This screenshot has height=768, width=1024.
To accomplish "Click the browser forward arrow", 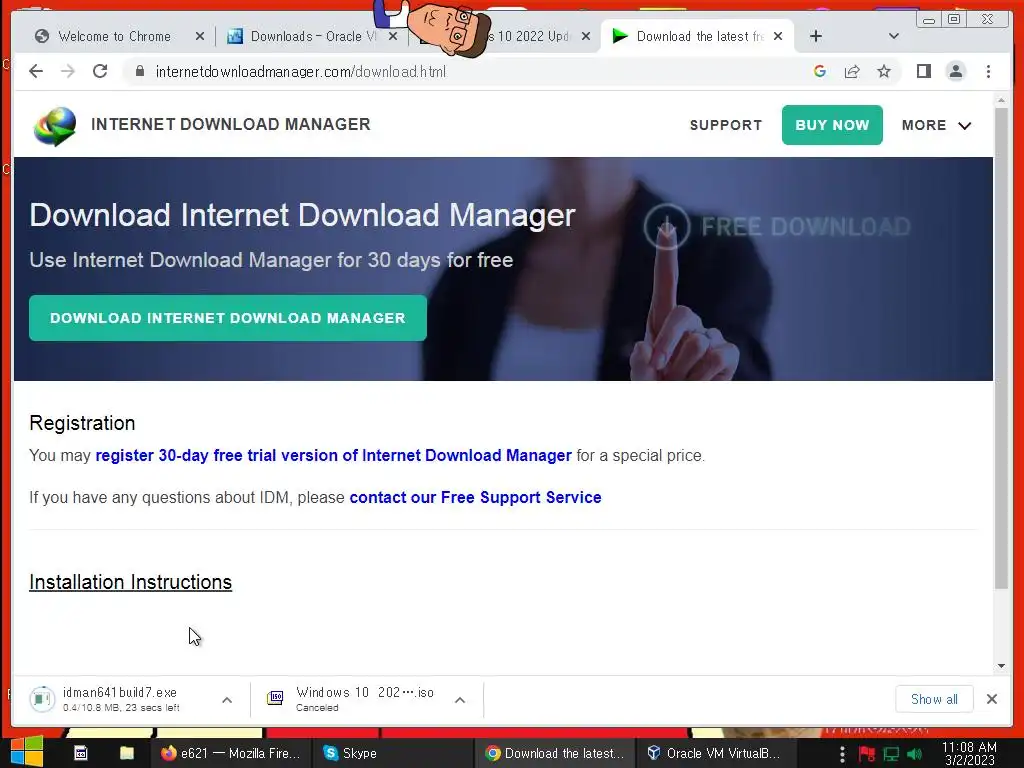I will click(68, 71).
